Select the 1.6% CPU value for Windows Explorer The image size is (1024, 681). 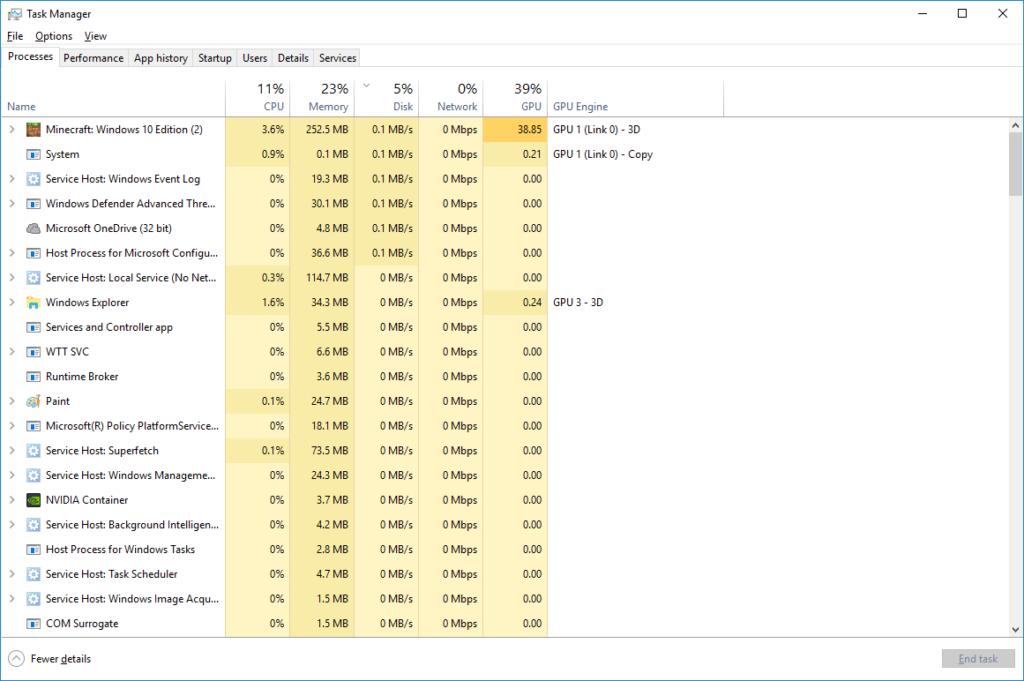coord(258,302)
